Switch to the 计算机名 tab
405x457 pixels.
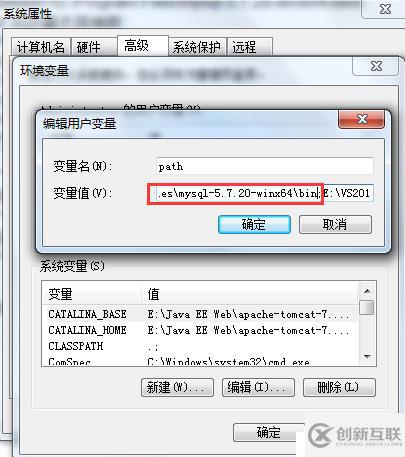tap(41, 47)
